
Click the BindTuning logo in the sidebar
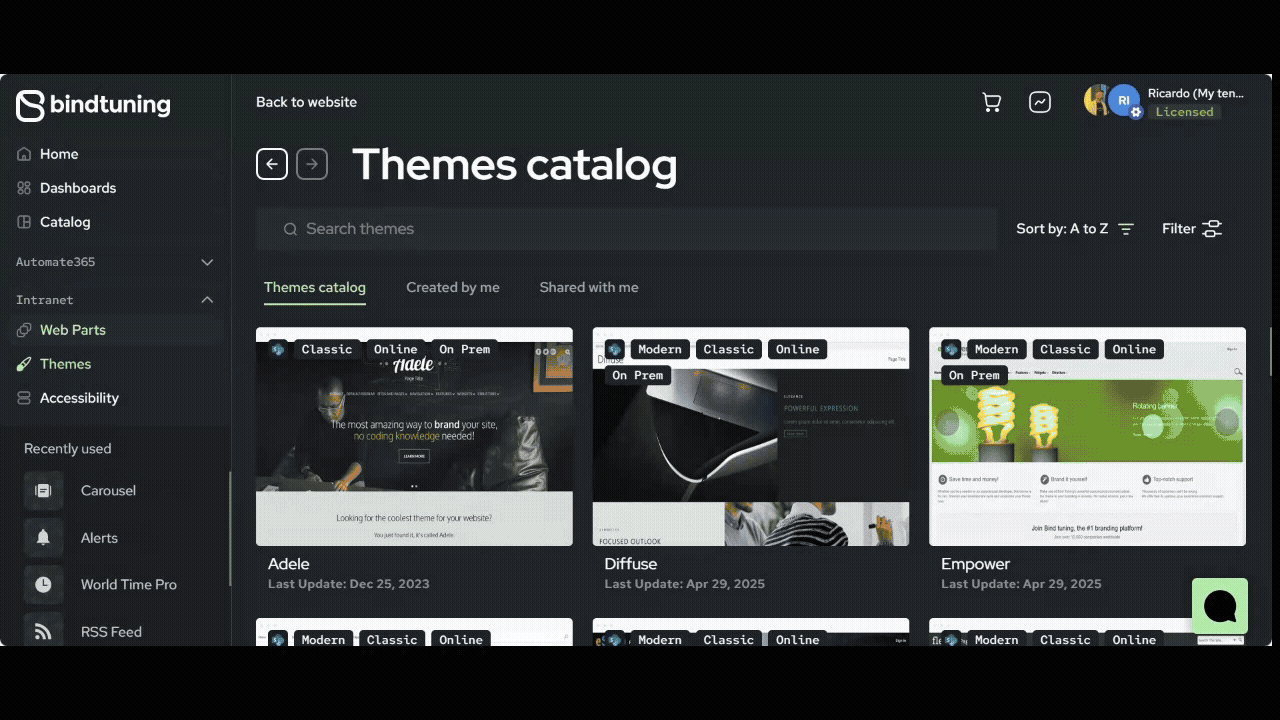(x=93, y=105)
